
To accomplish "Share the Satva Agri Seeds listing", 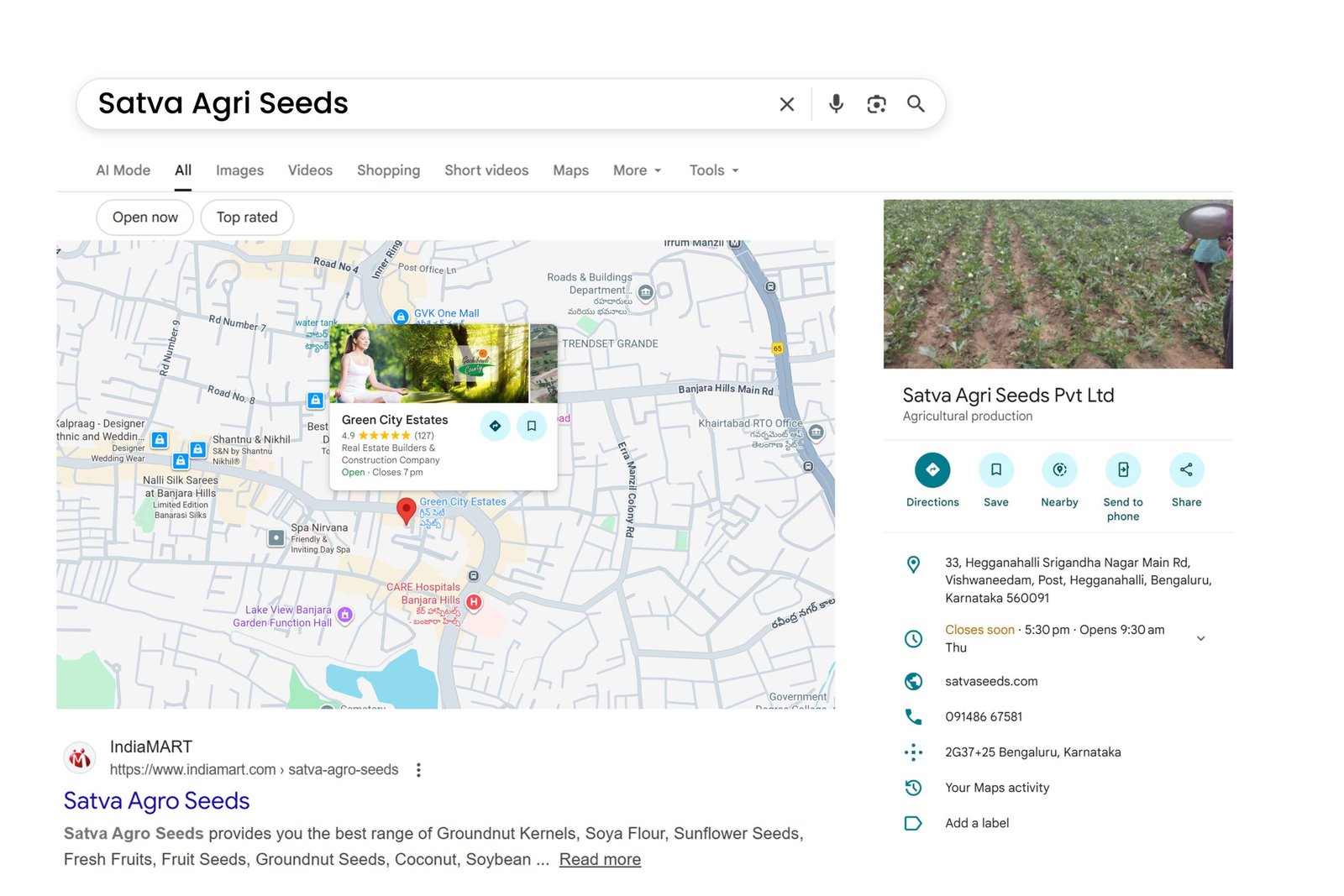I will click(x=1186, y=470).
